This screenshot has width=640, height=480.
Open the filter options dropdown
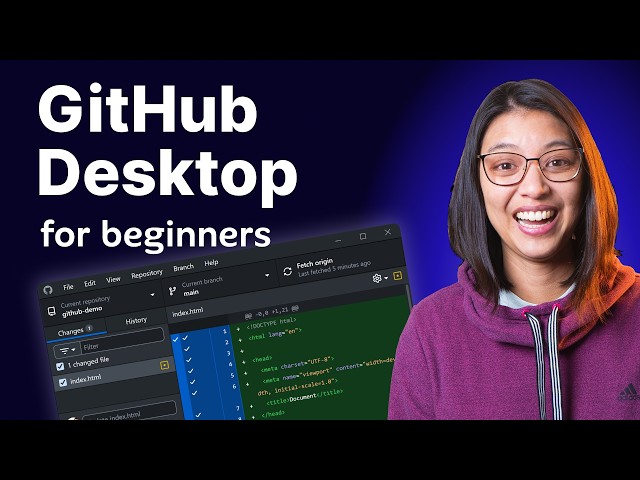(67, 350)
